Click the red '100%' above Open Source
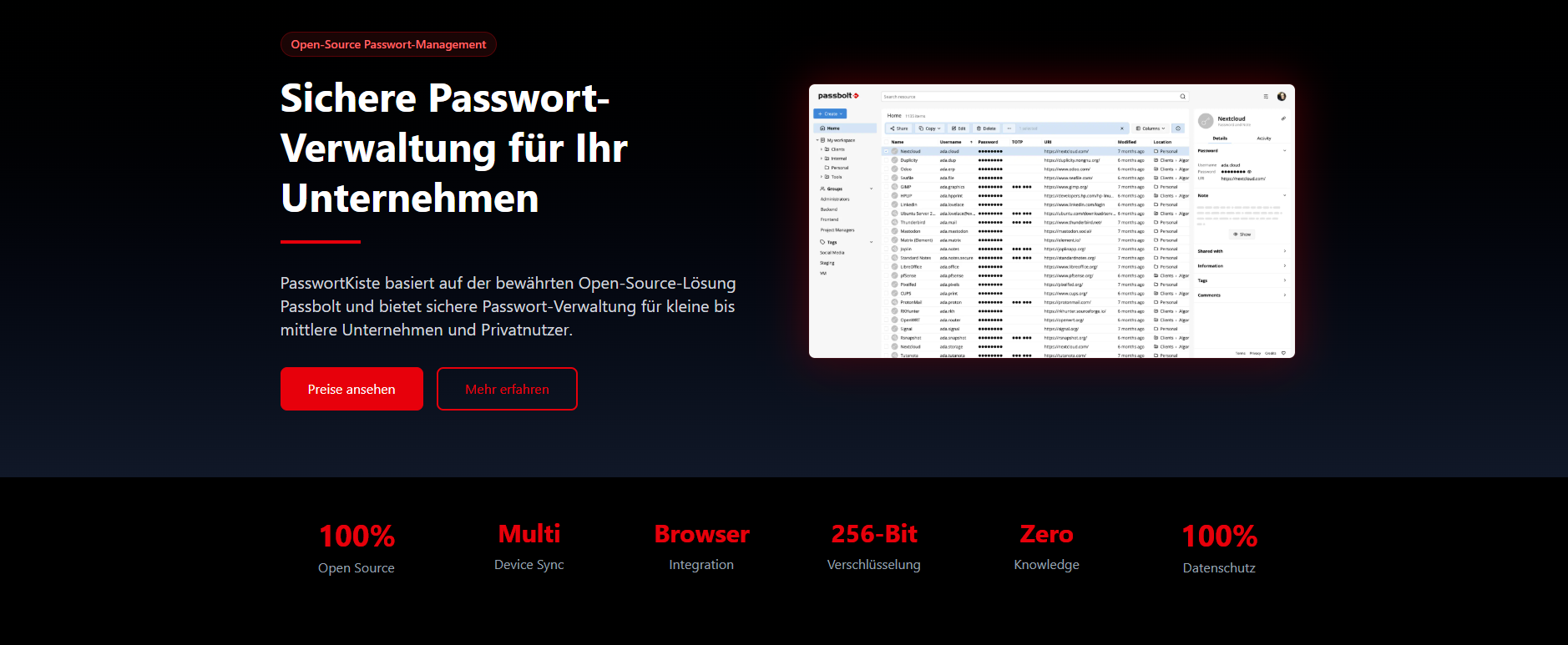The image size is (1568, 645). pos(357,536)
